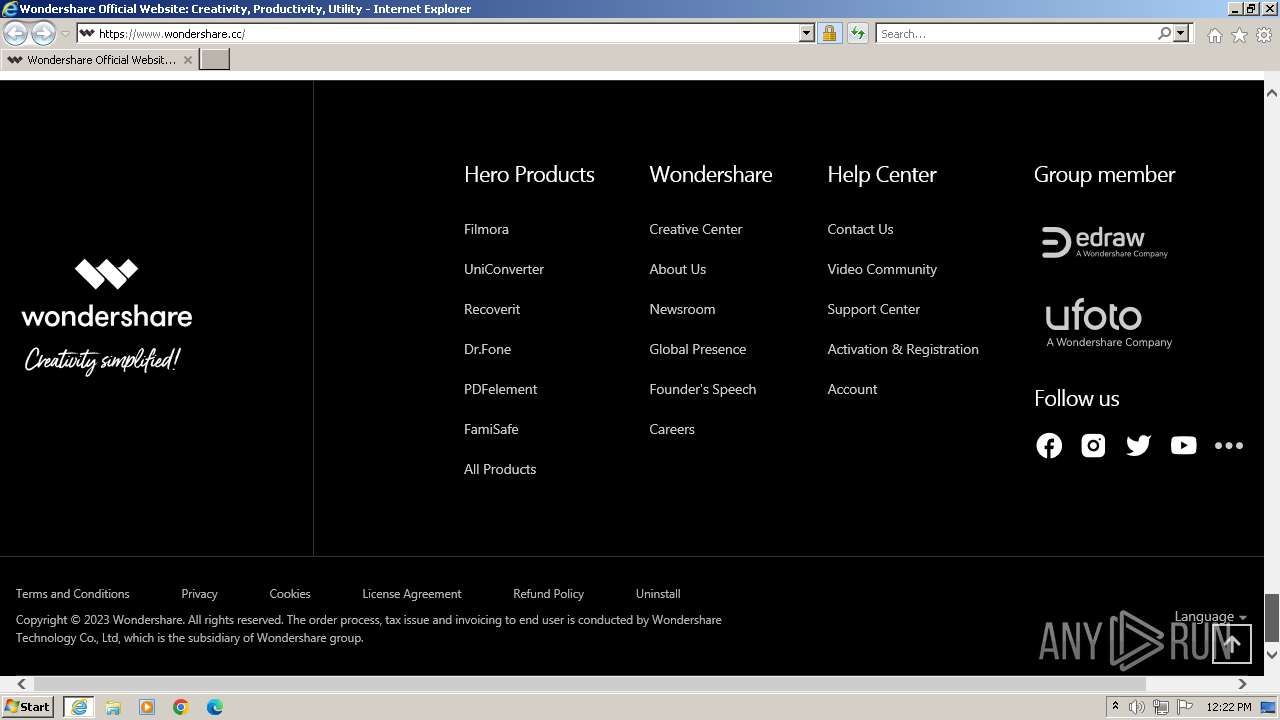1280x720 pixels.
Task: Open the Dr.Fone link
Action: [x=487, y=349]
